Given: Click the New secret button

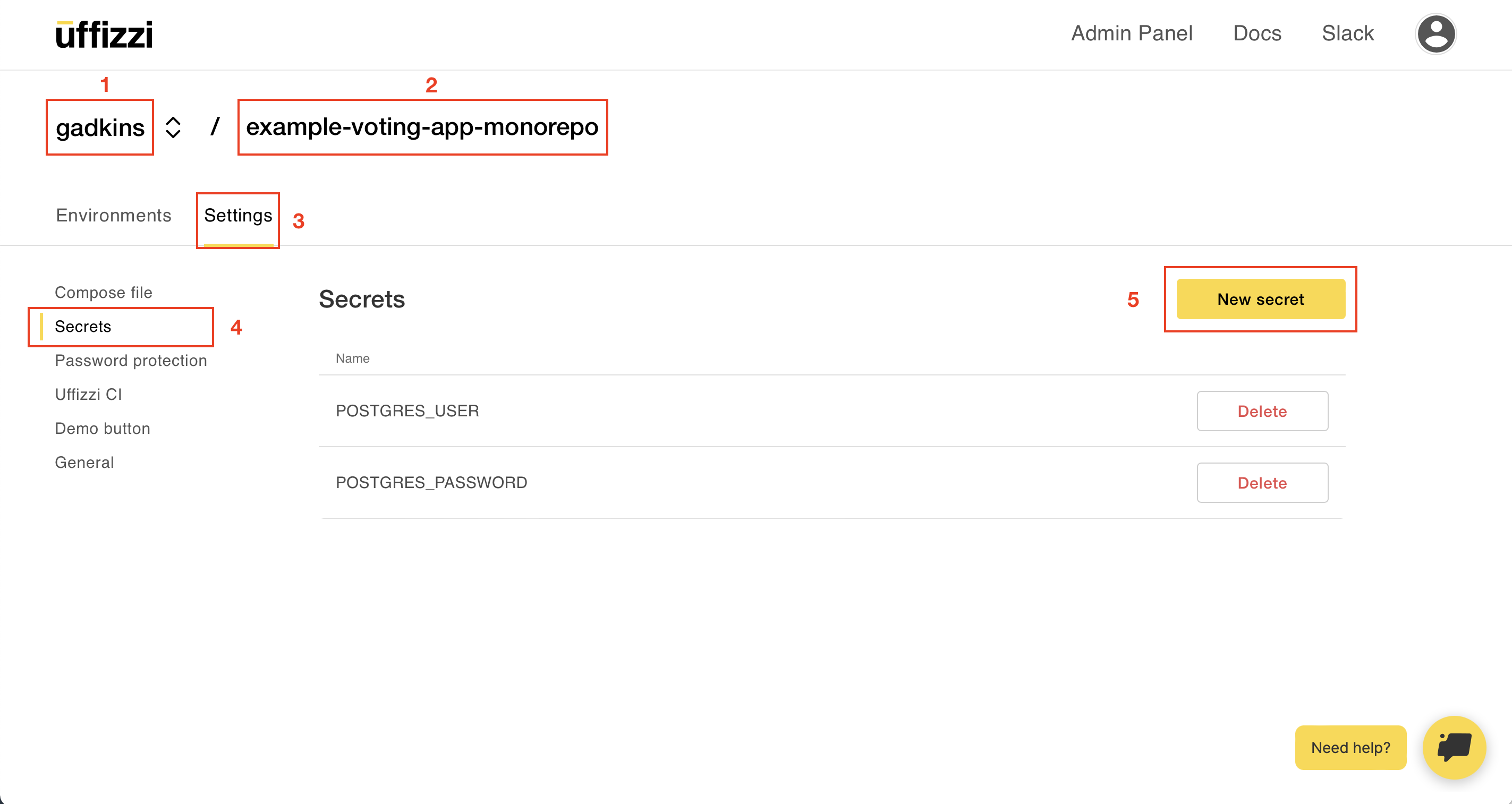Looking at the screenshot, I should (1260, 300).
